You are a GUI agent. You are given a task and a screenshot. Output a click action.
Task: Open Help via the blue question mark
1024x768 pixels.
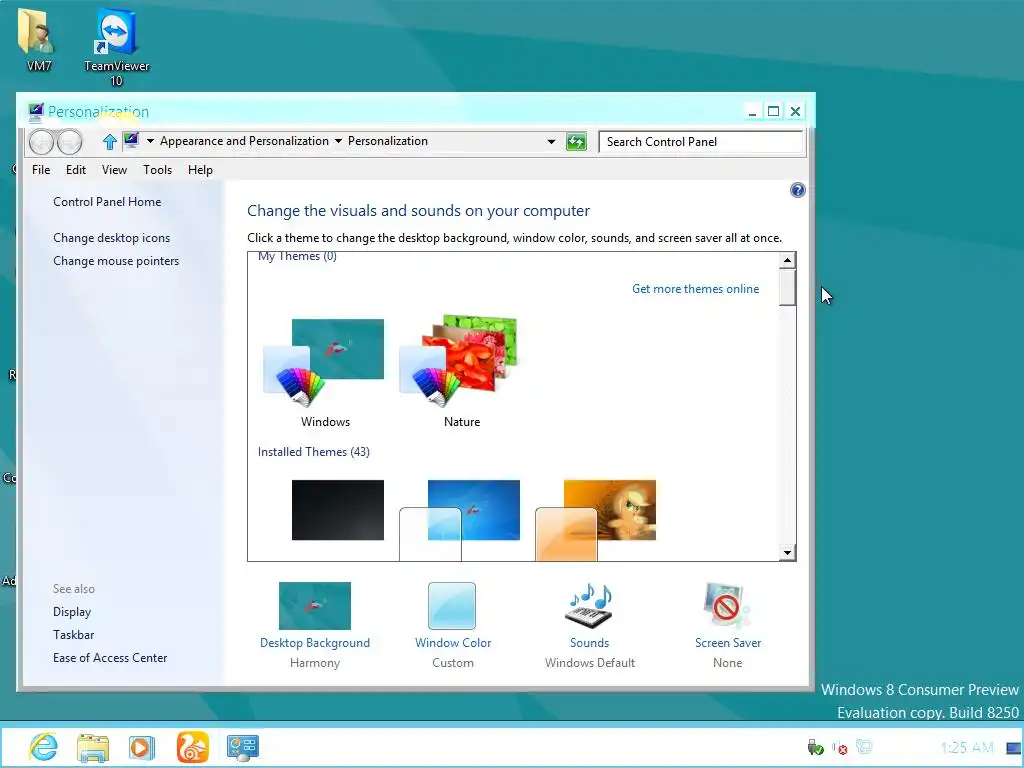point(797,190)
